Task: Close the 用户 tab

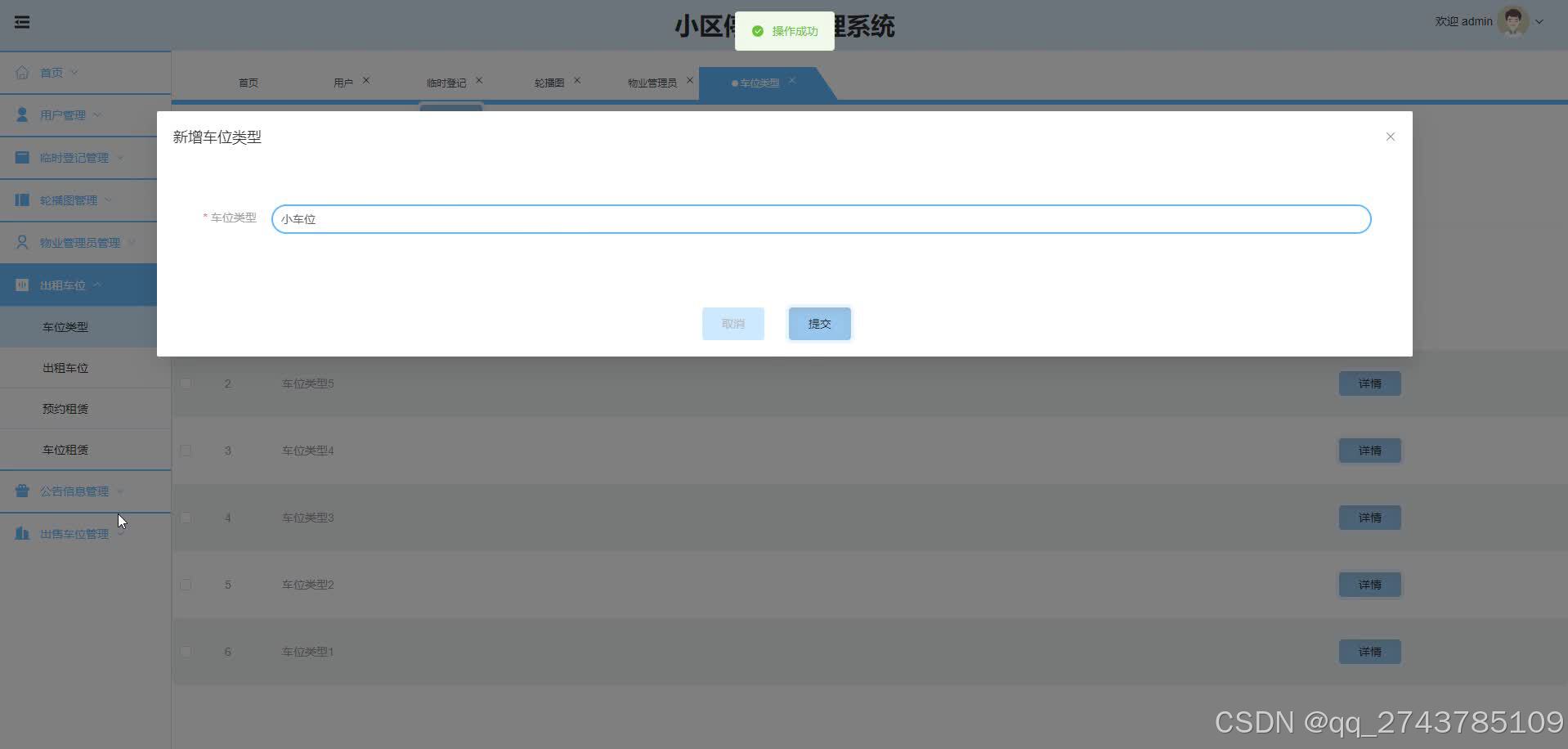Action: tap(366, 80)
